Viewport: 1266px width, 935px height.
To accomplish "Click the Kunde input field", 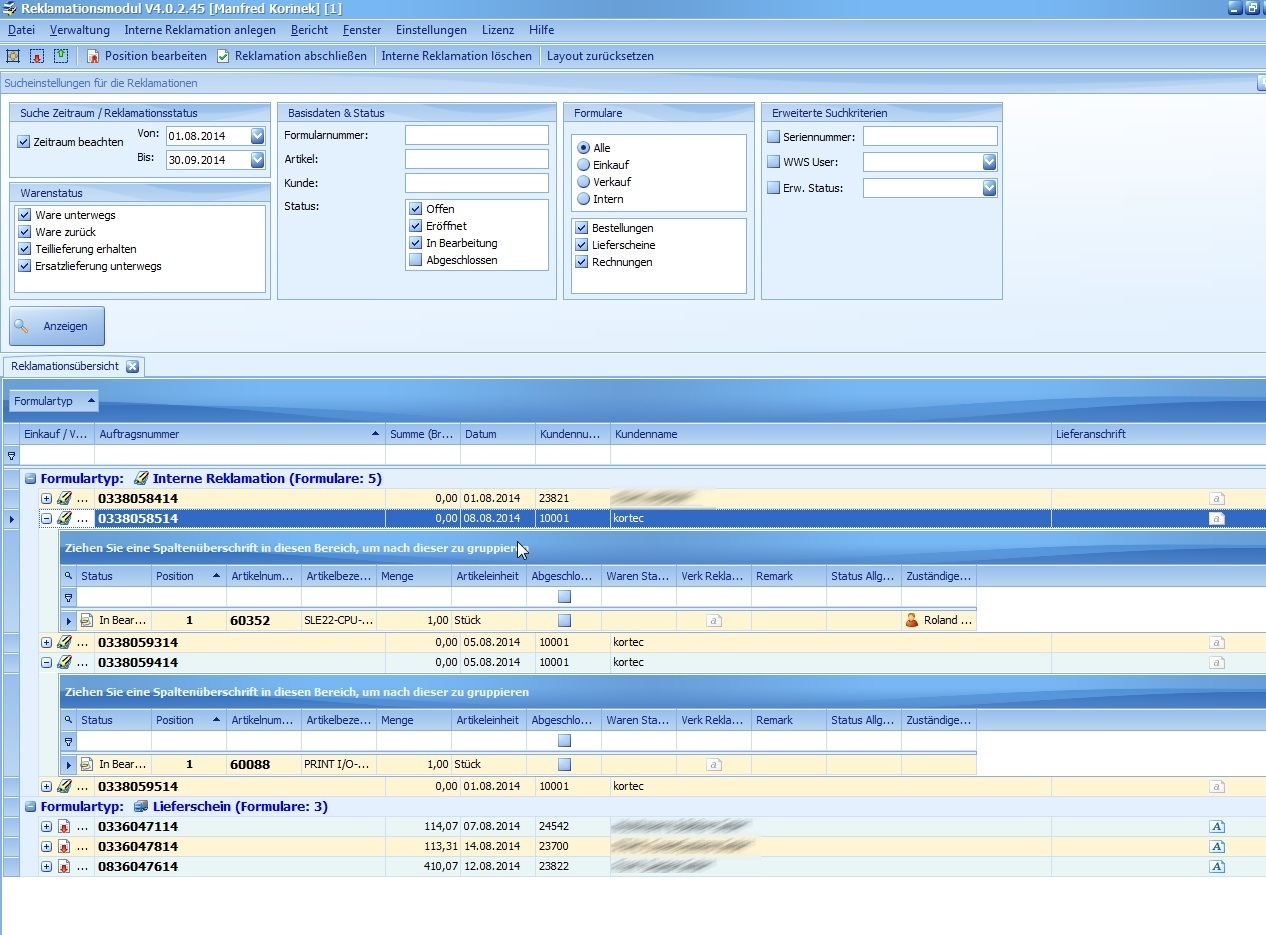I will (x=477, y=183).
